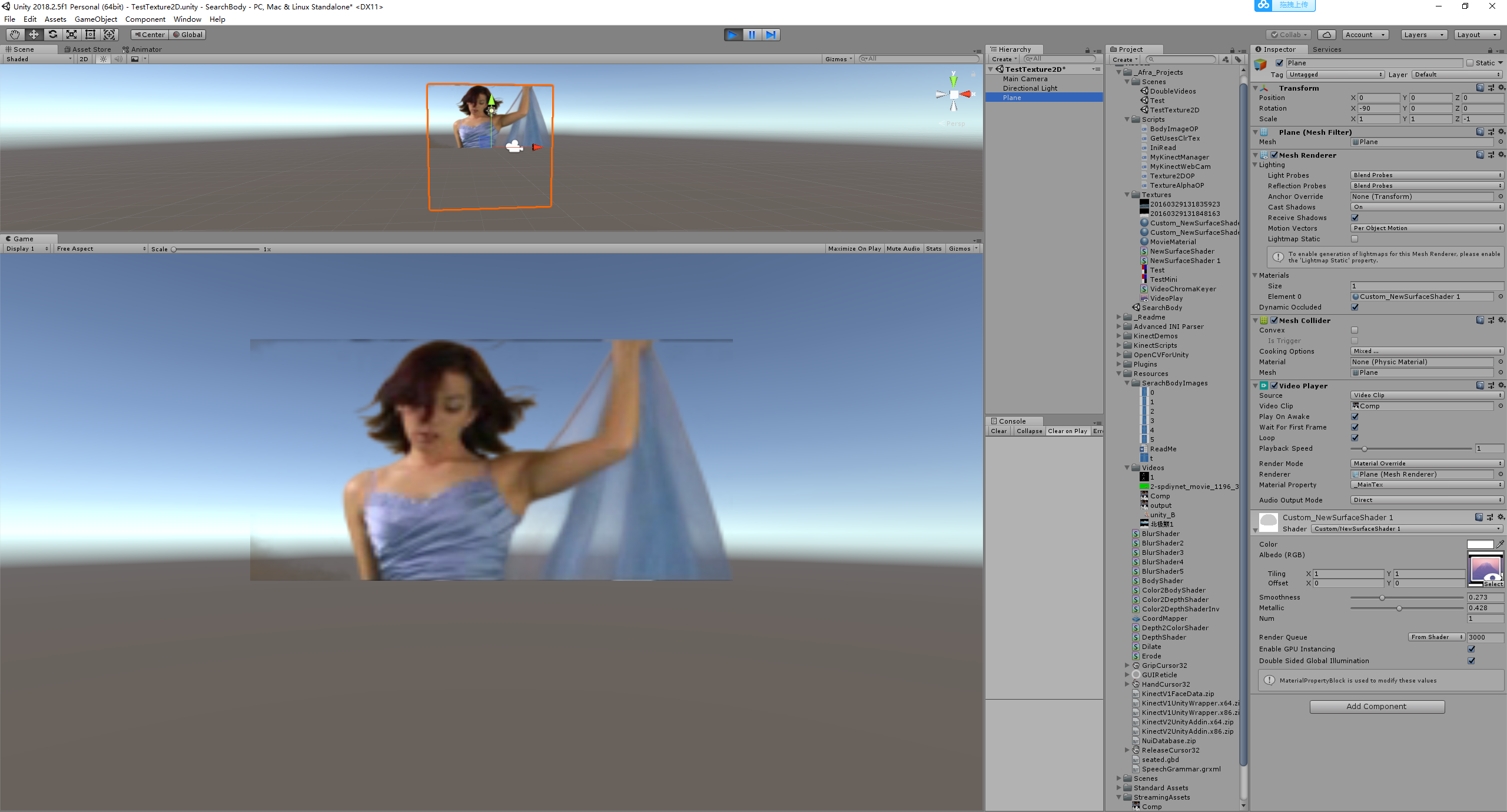The height and width of the screenshot is (812, 1507).
Task: Open the GameObject menu
Action: [95, 19]
